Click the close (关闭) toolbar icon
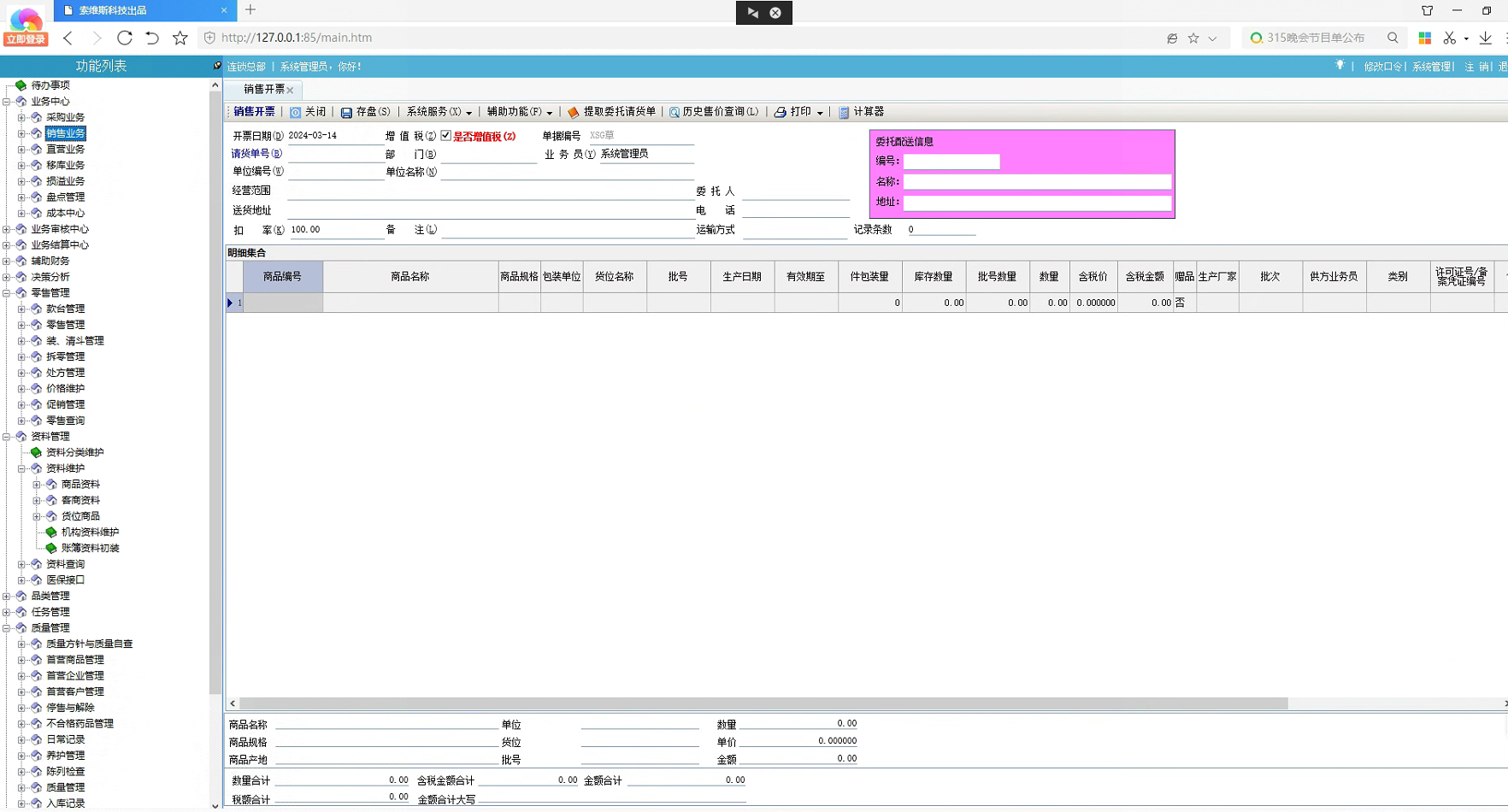 (296, 113)
